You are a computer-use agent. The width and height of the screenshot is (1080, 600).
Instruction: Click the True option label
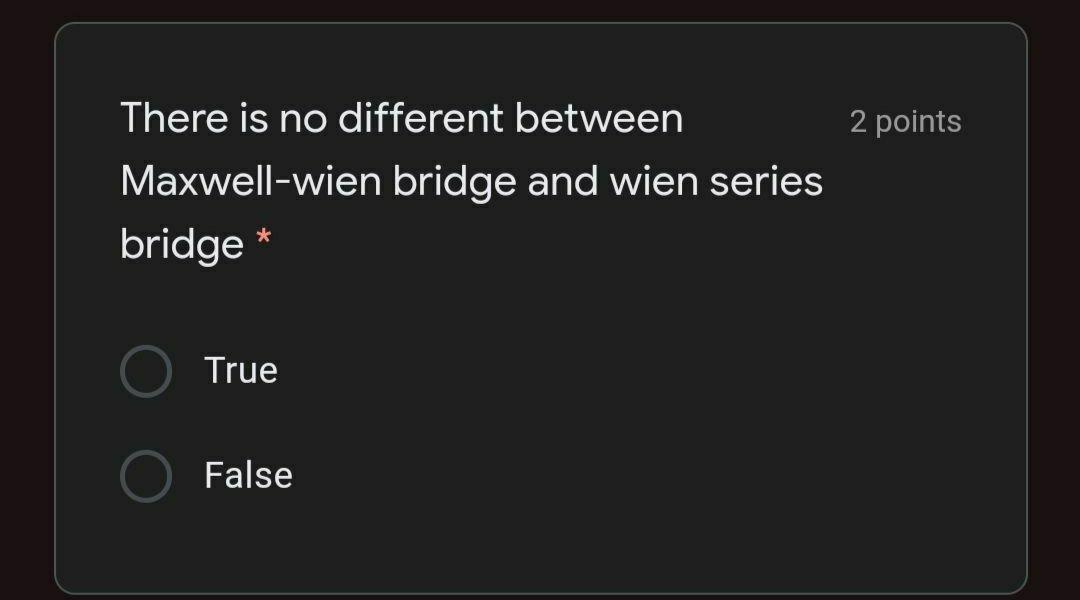pyautogui.click(x=240, y=370)
